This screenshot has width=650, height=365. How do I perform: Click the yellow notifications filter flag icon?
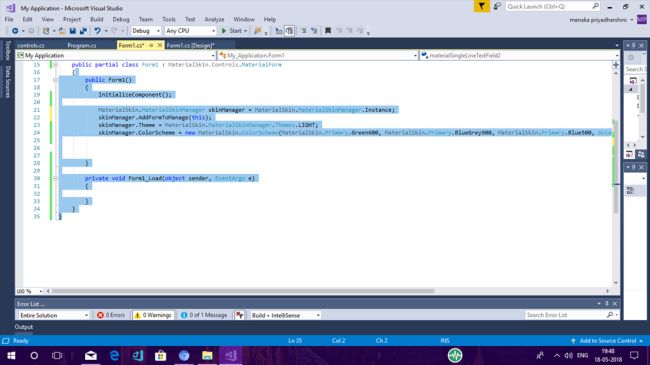click(482, 6)
